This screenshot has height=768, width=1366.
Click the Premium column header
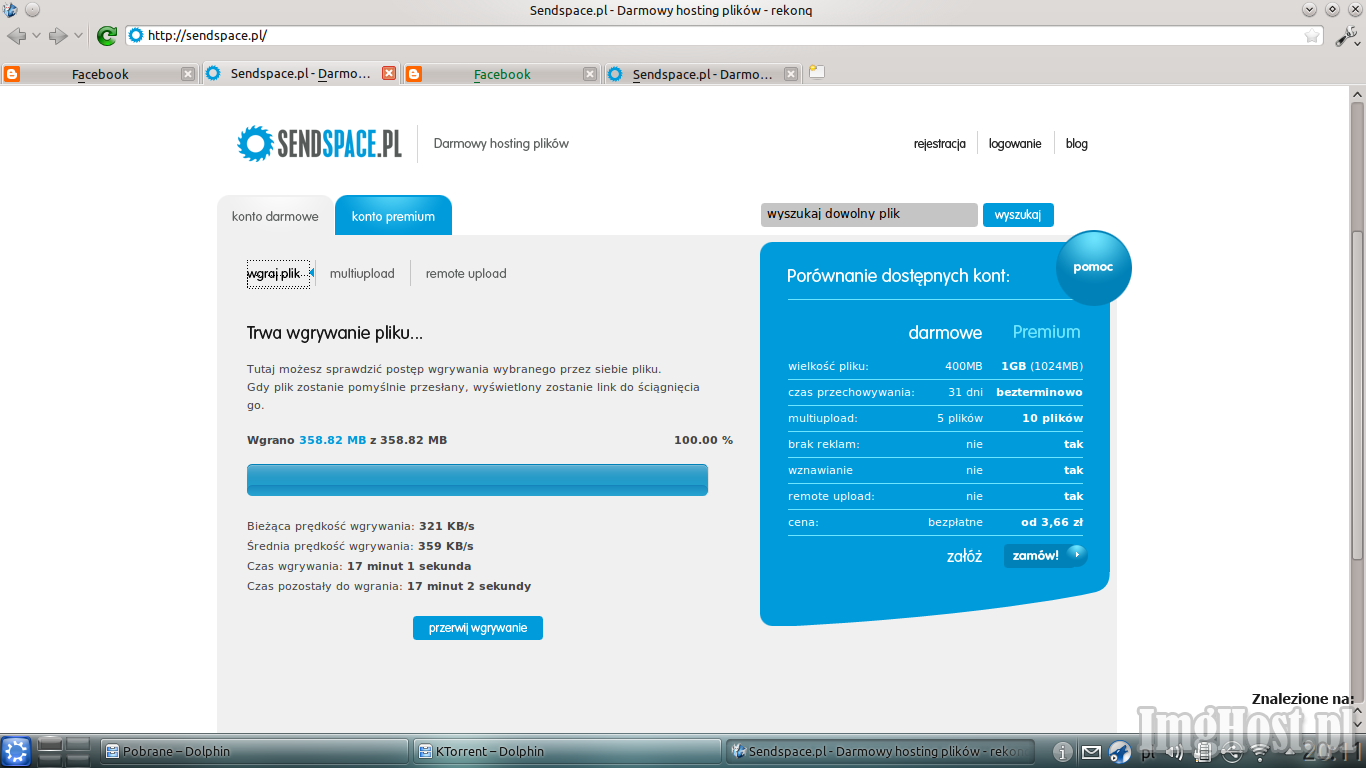(x=1047, y=332)
